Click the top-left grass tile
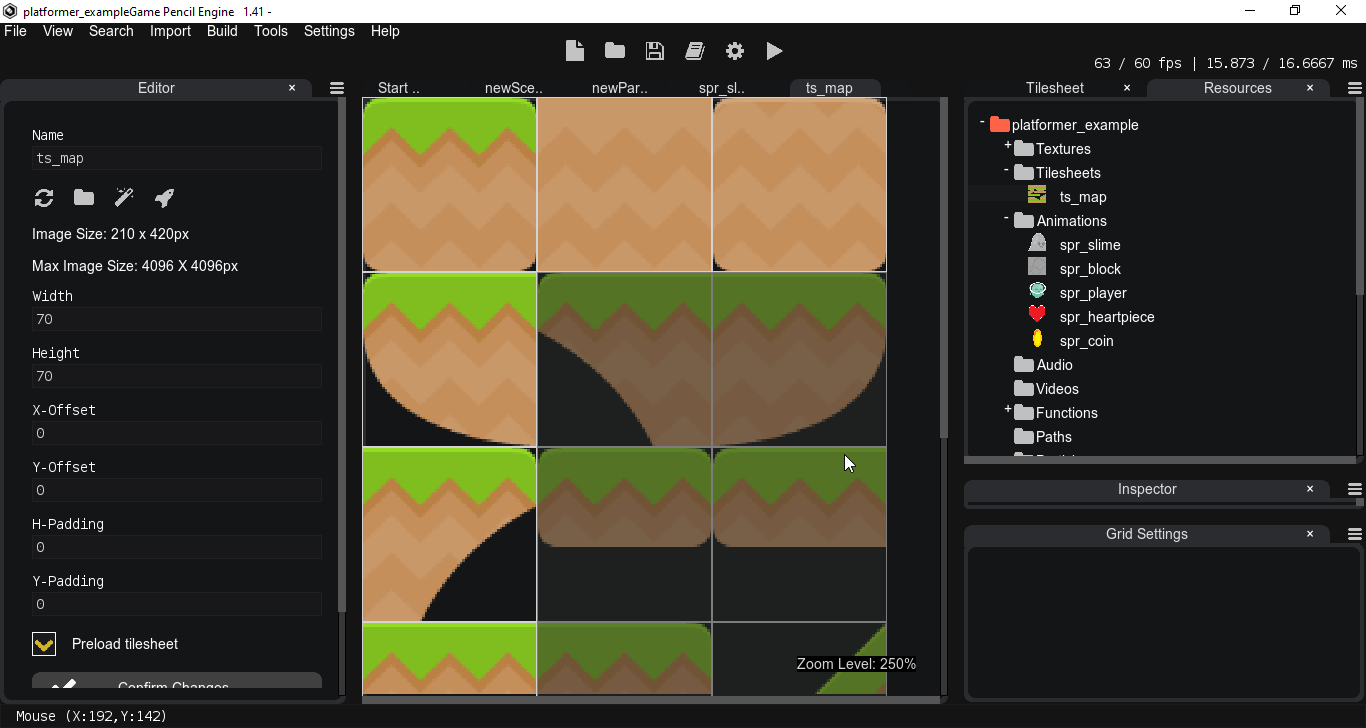 pos(450,184)
